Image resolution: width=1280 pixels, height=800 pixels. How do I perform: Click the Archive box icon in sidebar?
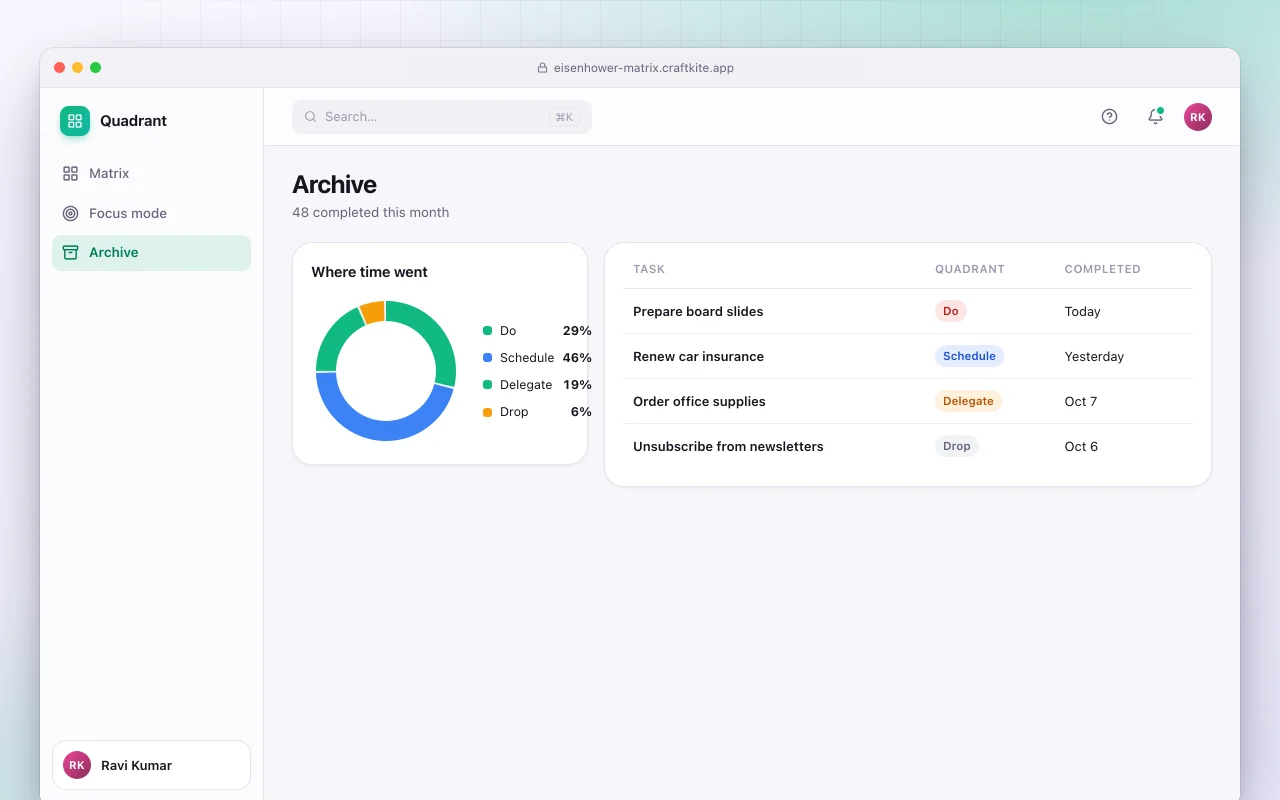[x=70, y=252]
